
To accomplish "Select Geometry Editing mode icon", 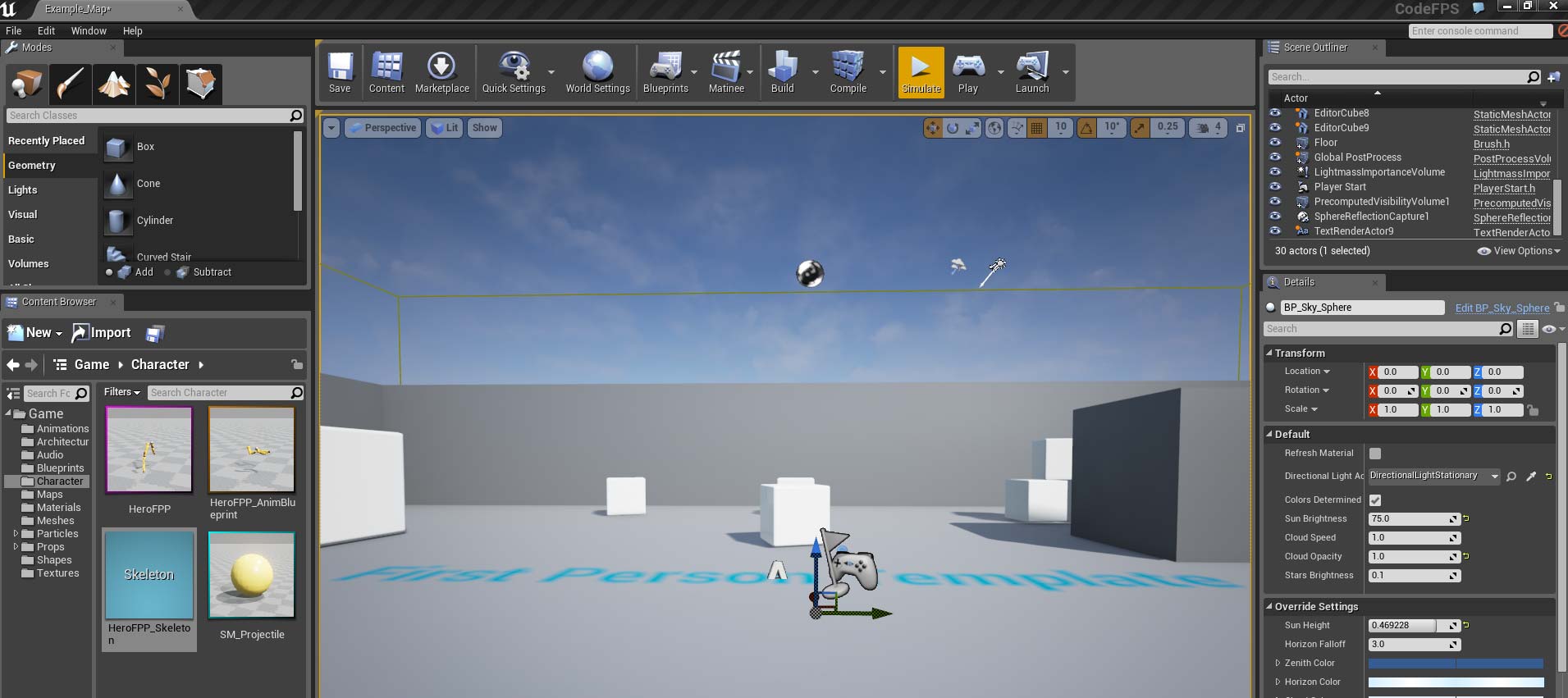I will tap(200, 84).
